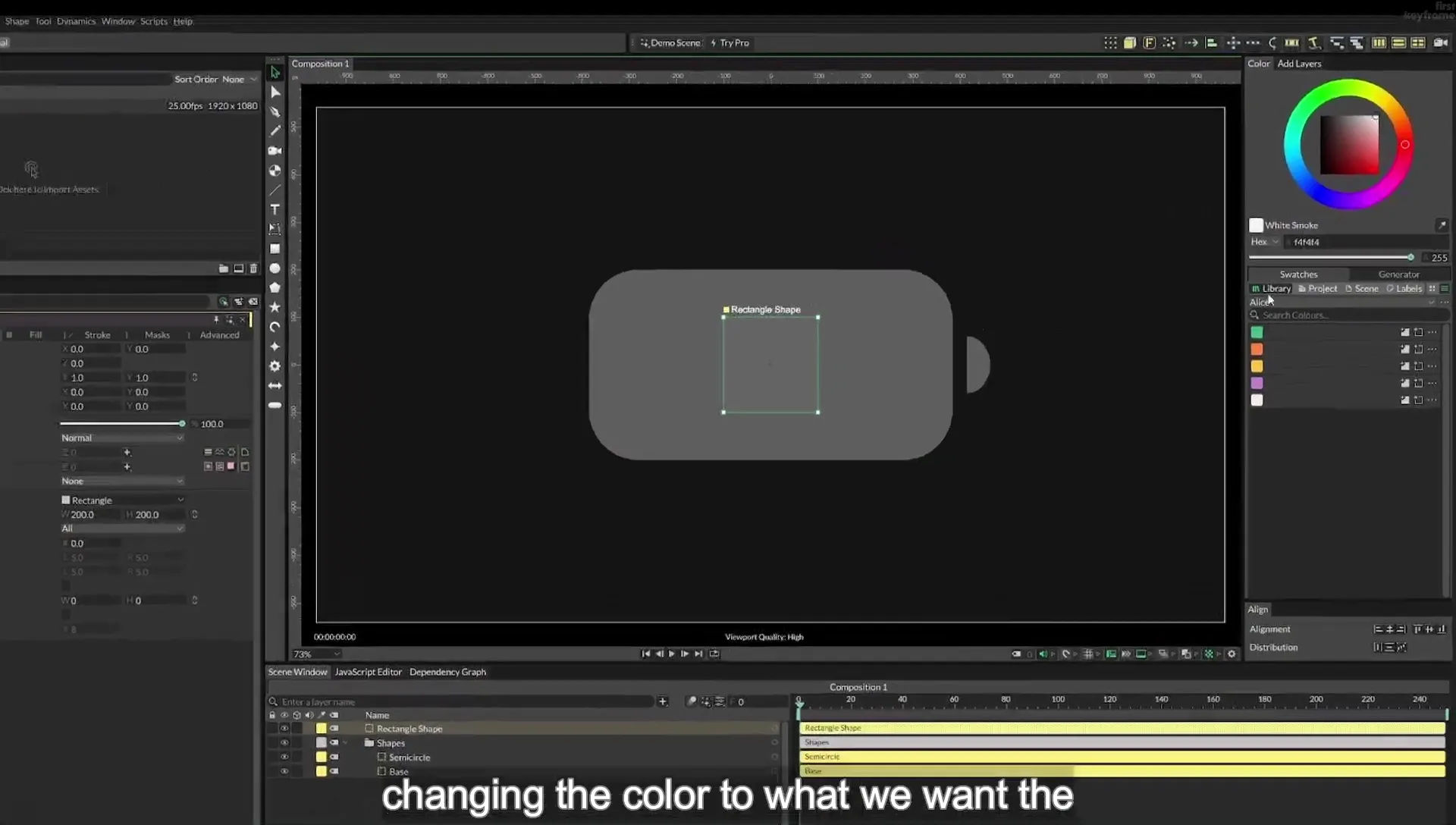Pick the orange colour swatch

[x=1257, y=349]
